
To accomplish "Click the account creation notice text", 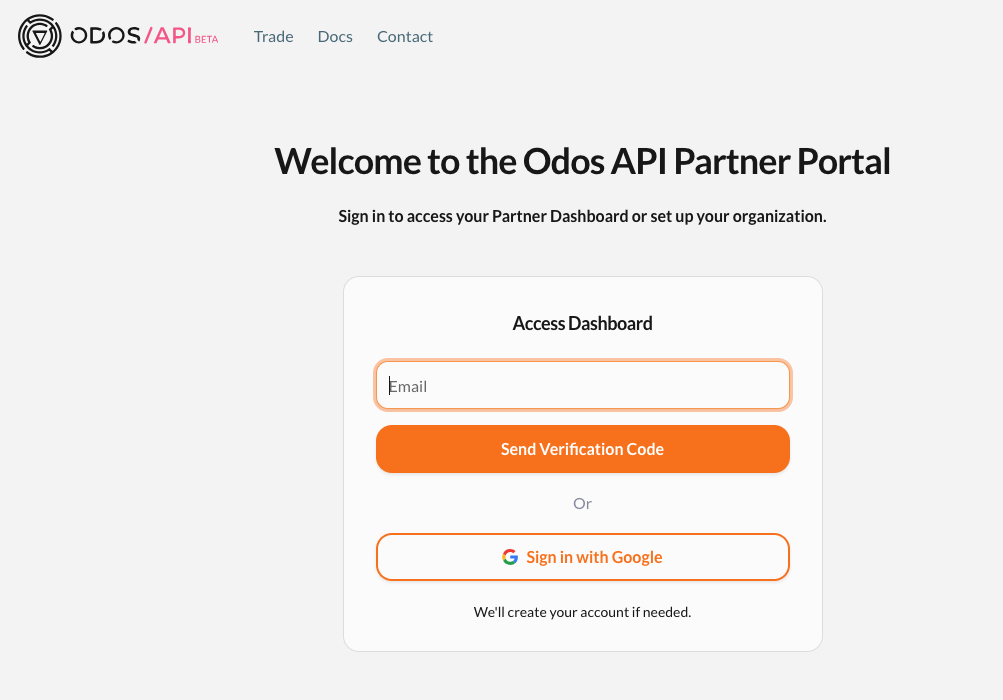I will pyautogui.click(x=582, y=611).
